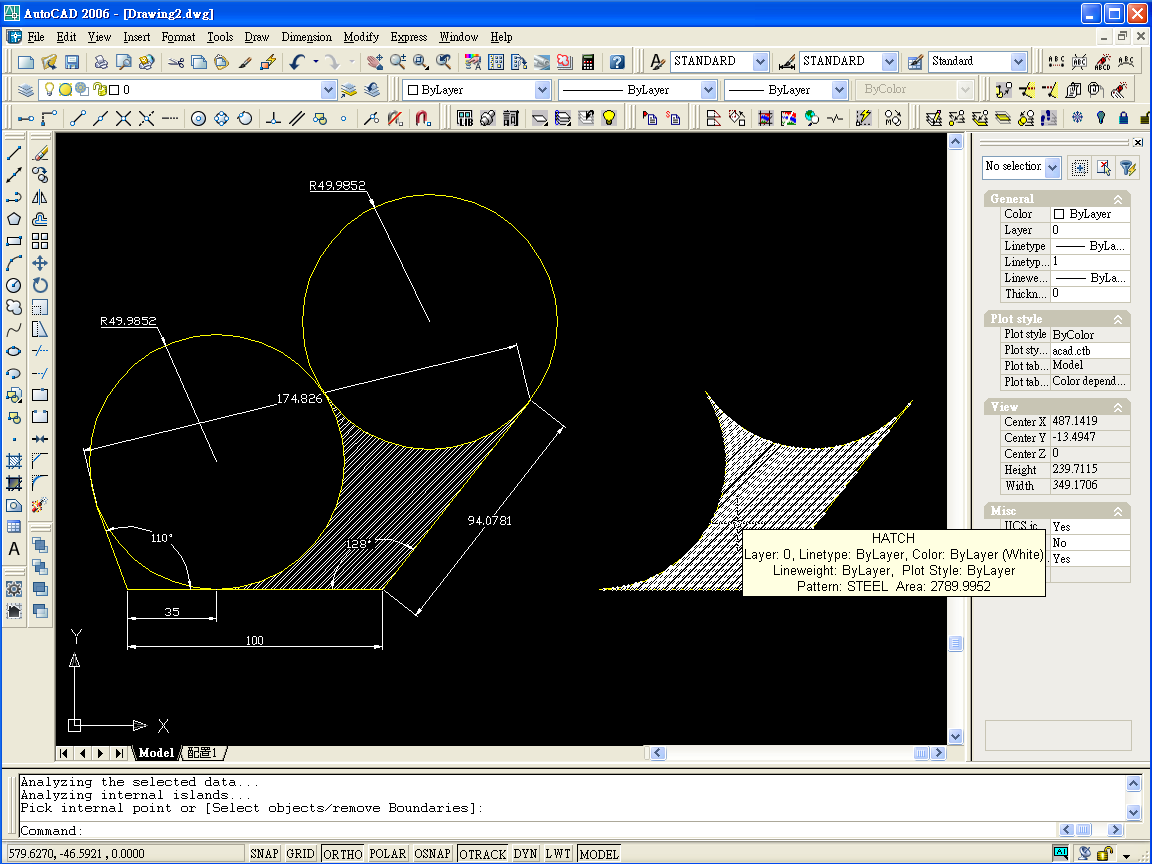Open the linetype control dropdown
The image size is (1152, 864).
tap(708, 90)
